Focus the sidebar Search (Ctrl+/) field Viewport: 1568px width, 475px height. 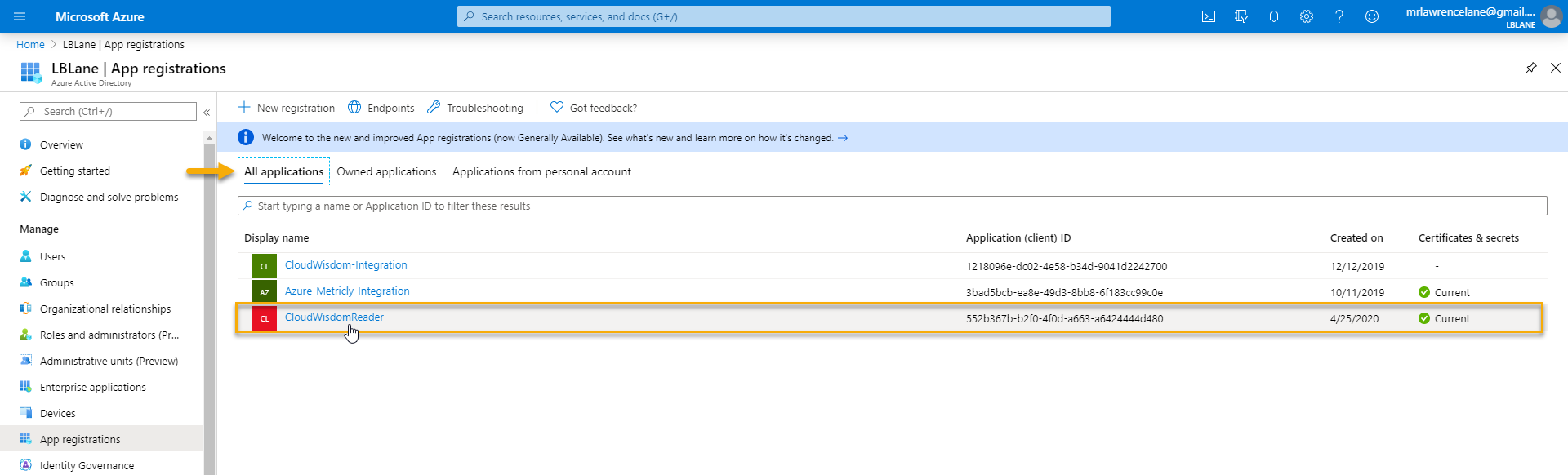coord(108,111)
